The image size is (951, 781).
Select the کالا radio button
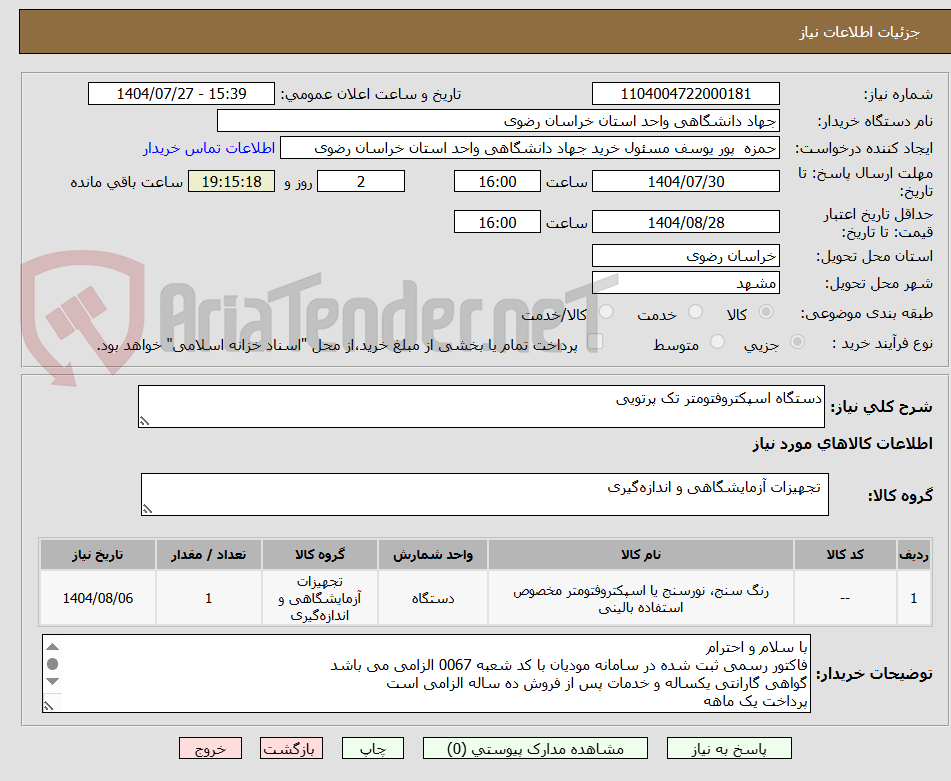pyautogui.click(x=768, y=311)
